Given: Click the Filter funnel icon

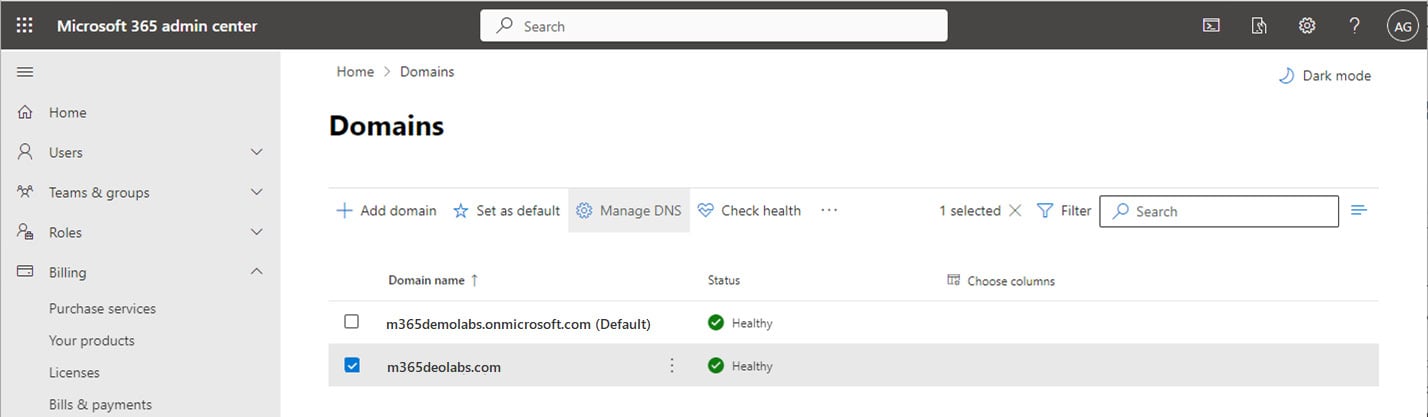Looking at the screenshot, I should point(1045,211).
